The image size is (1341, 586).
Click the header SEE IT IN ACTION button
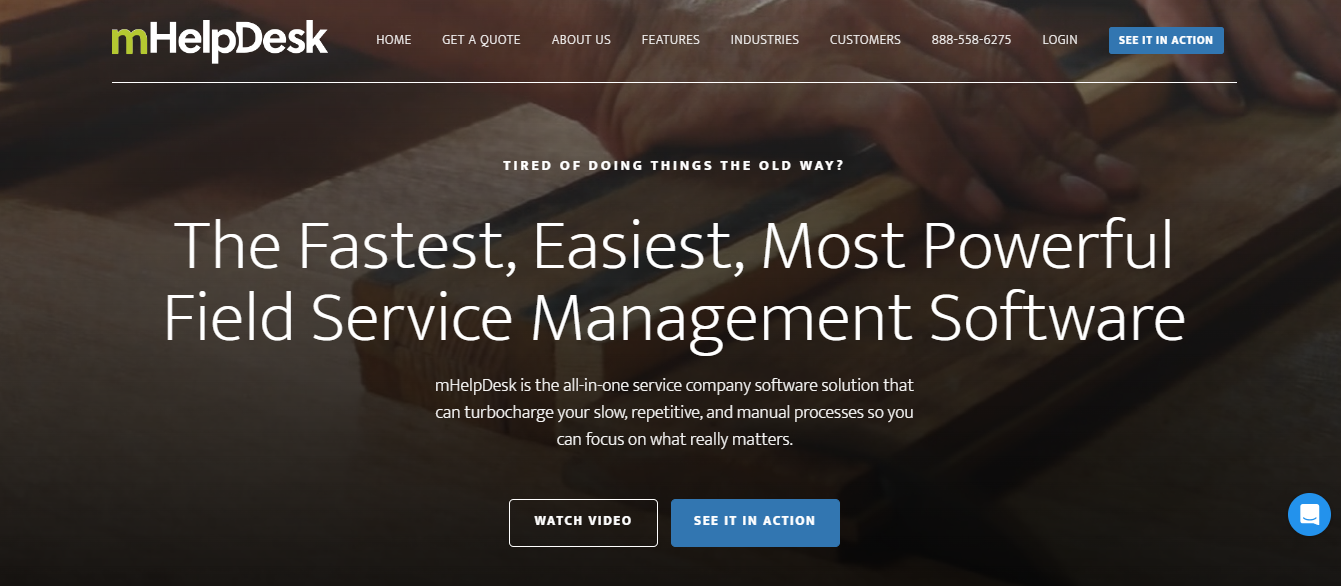coord(1166,40)
